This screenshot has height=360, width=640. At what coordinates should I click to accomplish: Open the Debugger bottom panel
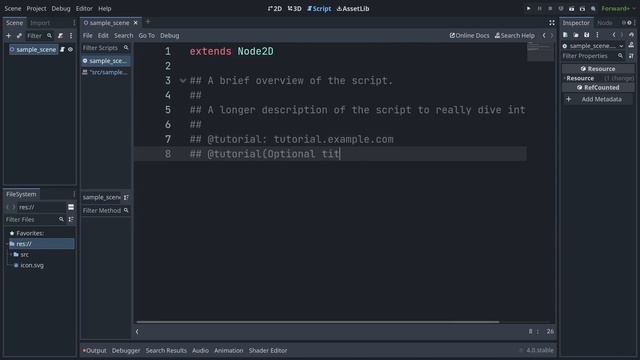pyautogui.click(x=126, y=351)
